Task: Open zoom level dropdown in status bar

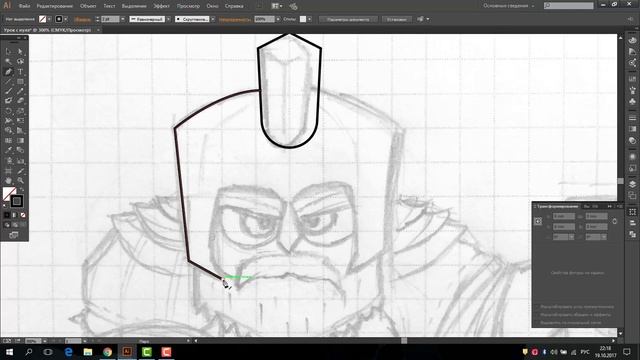Action: (44, 340)
